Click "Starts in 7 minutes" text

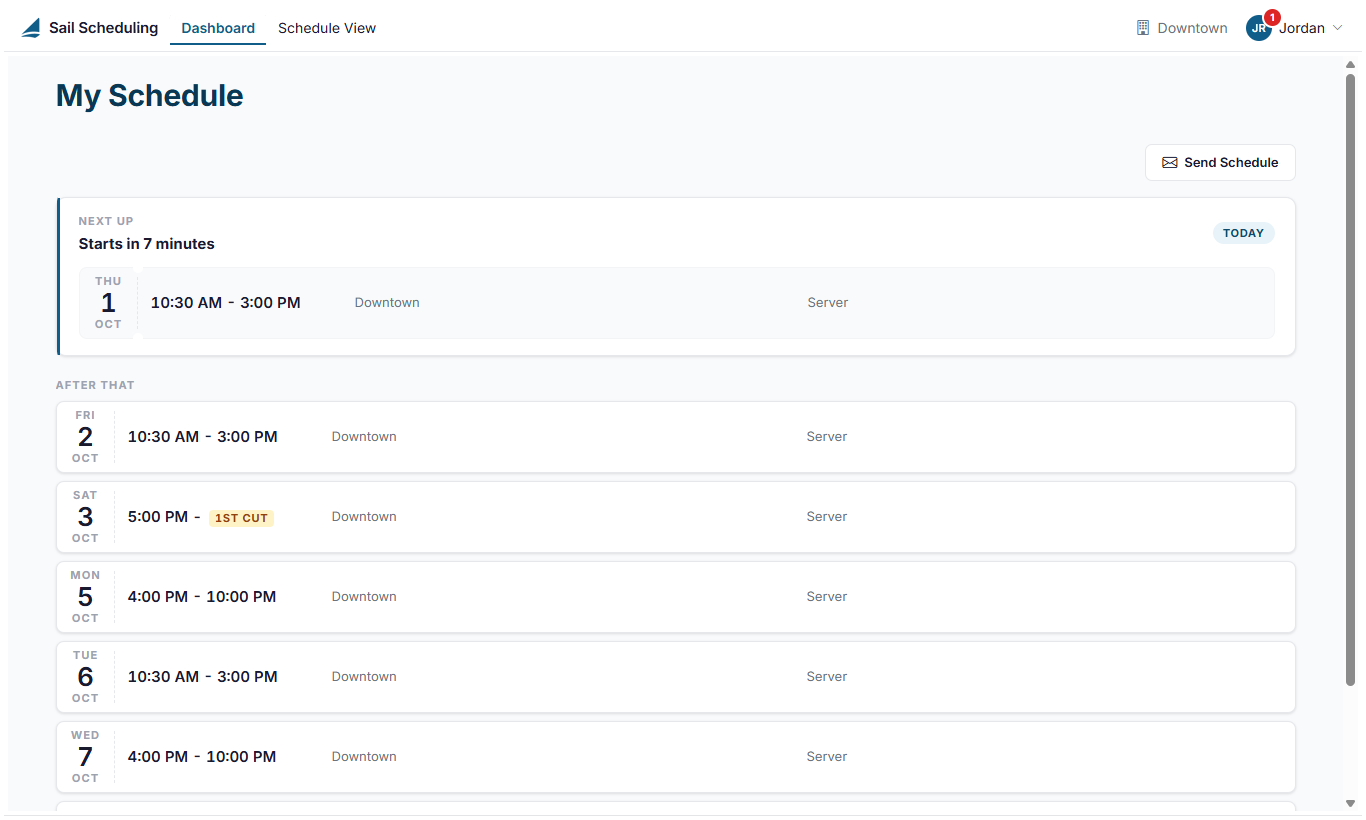pyautogui.click(x=147, y=244)
